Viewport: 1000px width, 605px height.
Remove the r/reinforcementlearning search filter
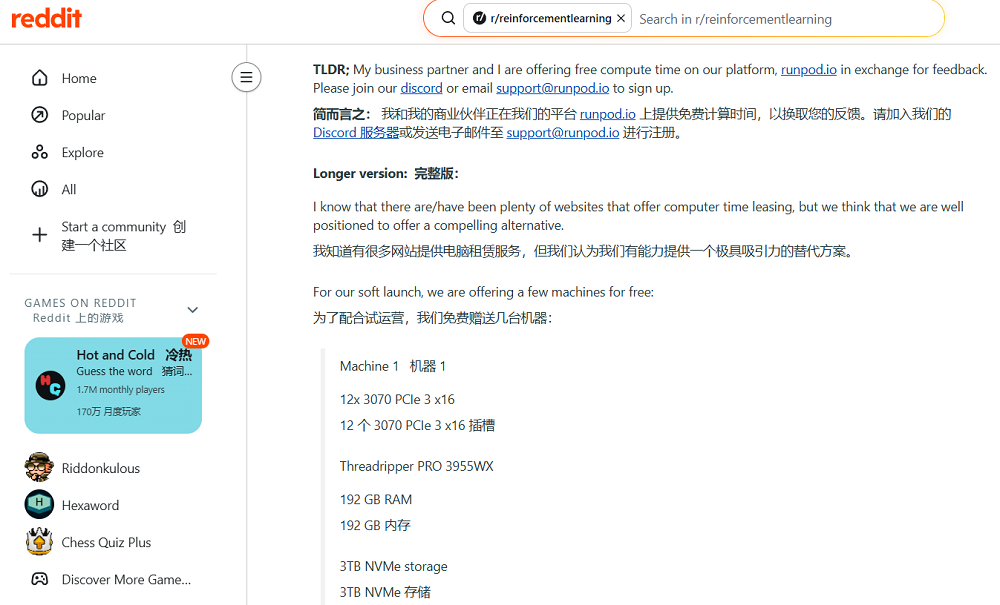pyautogui.click(x=620, y=17)
